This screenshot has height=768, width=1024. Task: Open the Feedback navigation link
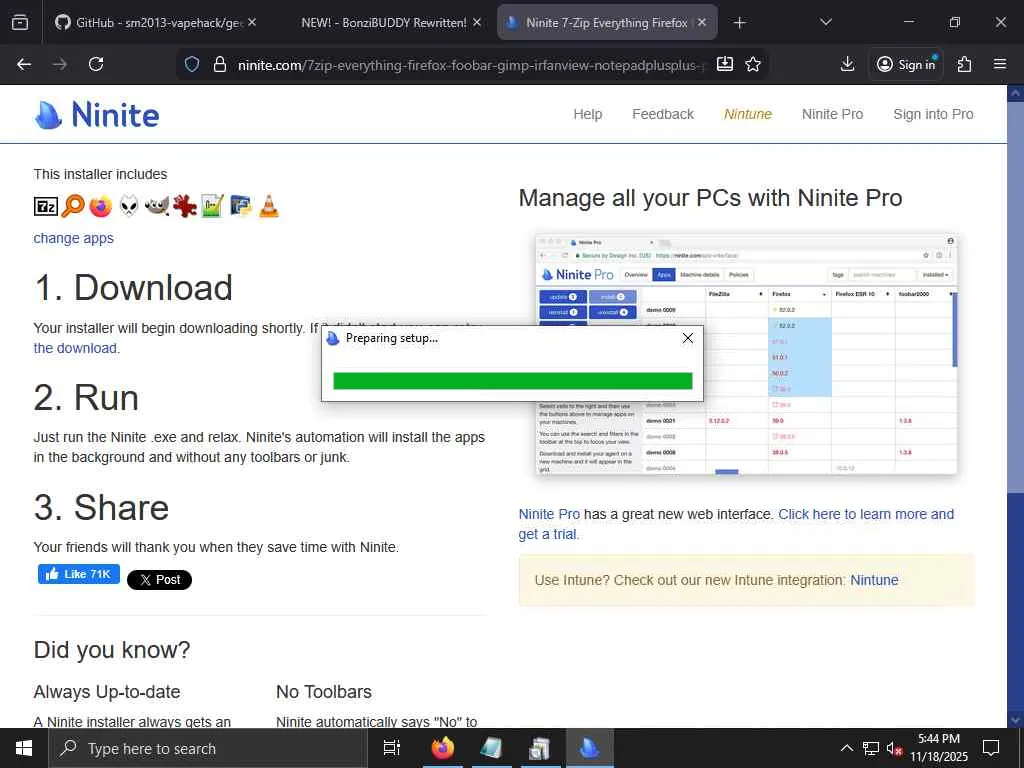coord(663,114)
